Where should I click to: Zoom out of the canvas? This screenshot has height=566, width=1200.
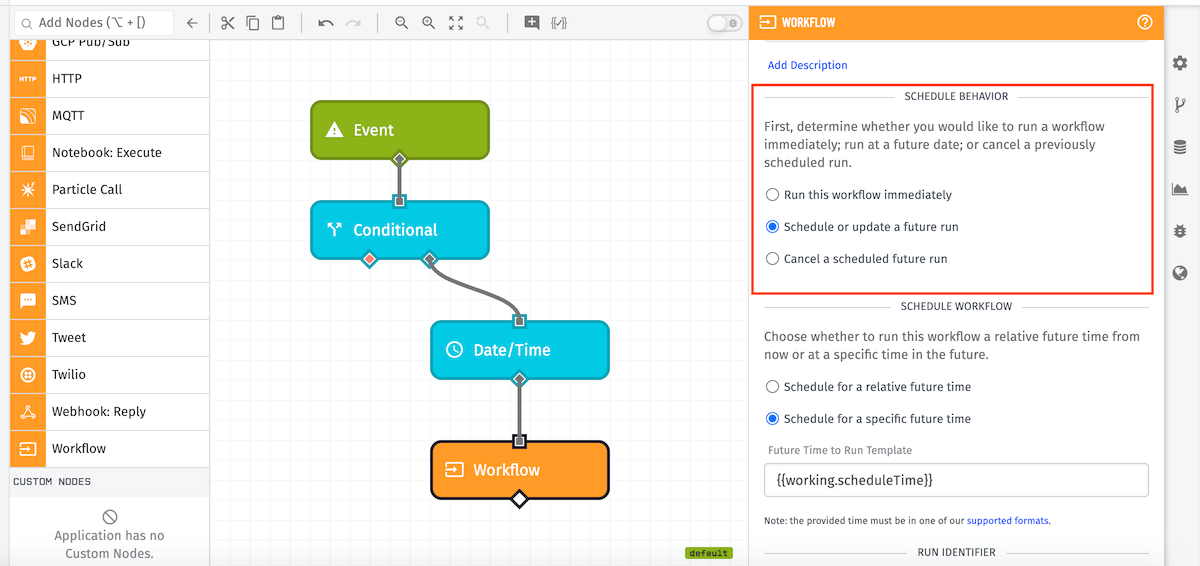pyautogui.click(x=401, y=23)
